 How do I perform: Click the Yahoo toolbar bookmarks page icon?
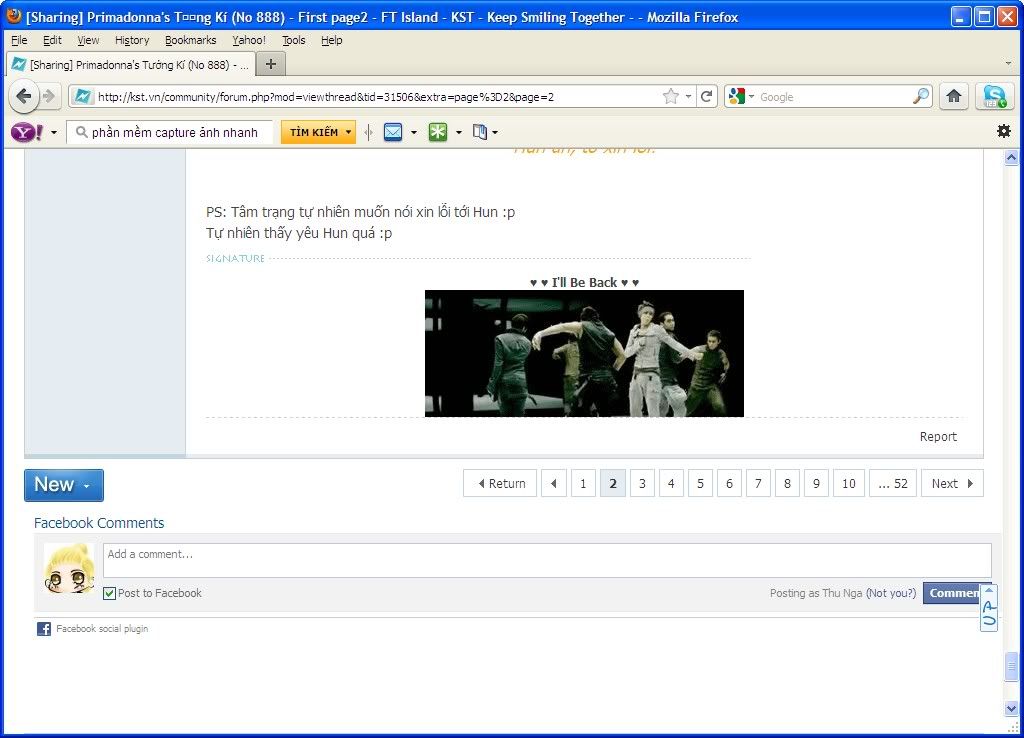(480, 133)
